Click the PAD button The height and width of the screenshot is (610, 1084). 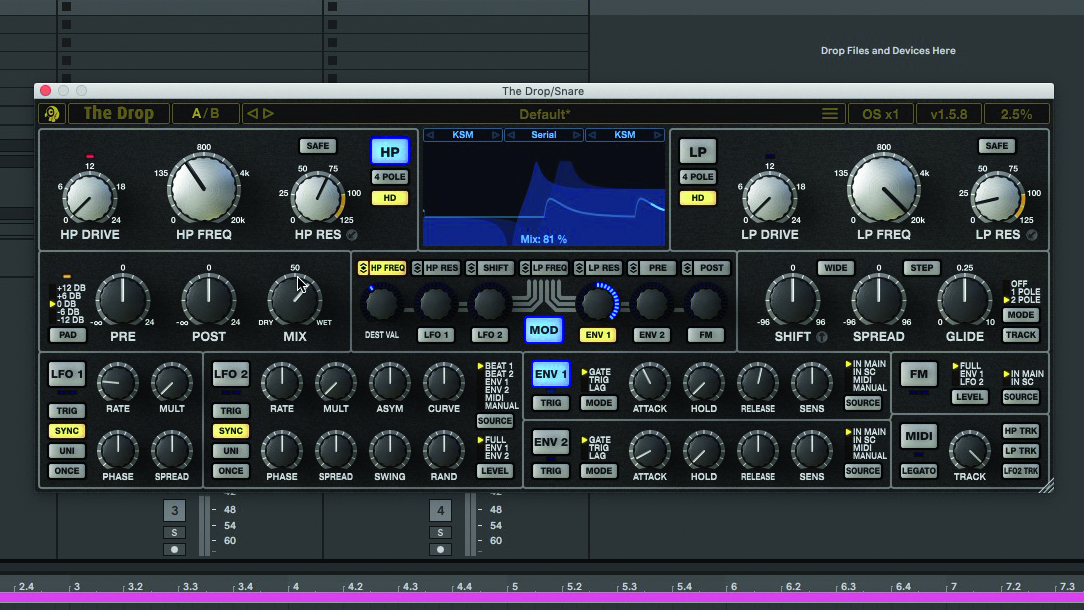tap(68, 335)
